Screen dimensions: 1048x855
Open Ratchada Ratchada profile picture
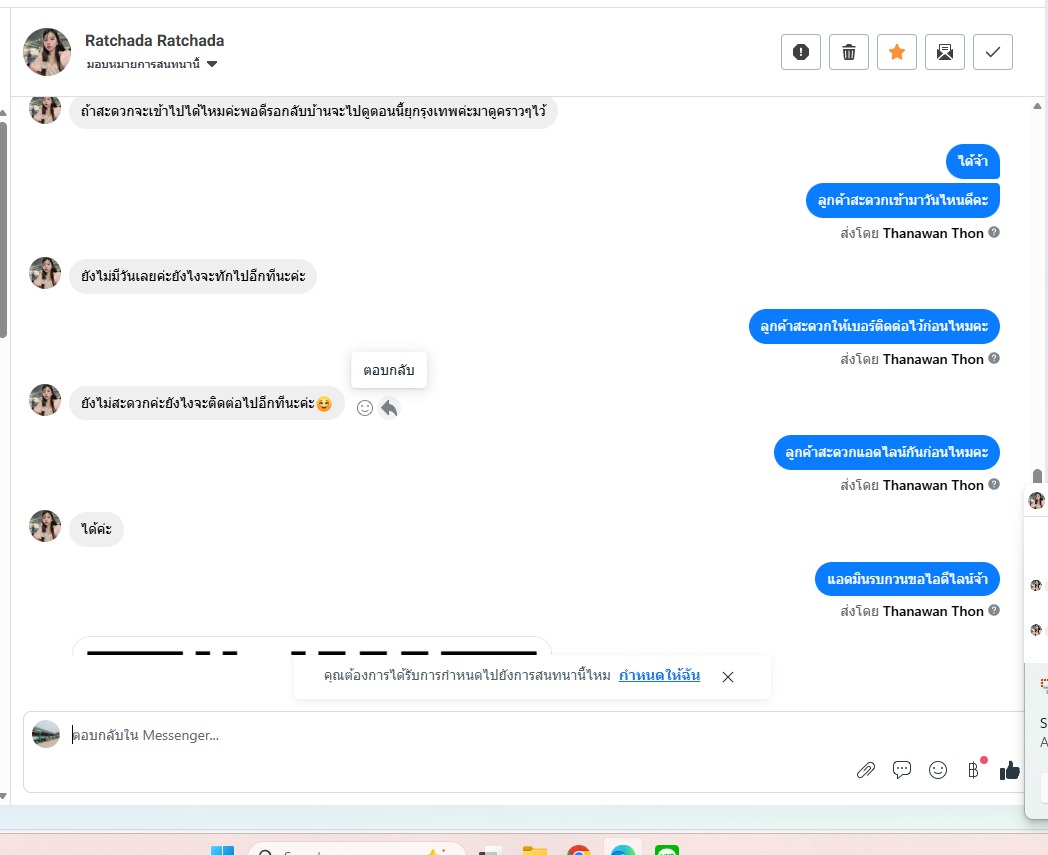tap(47, 51)
